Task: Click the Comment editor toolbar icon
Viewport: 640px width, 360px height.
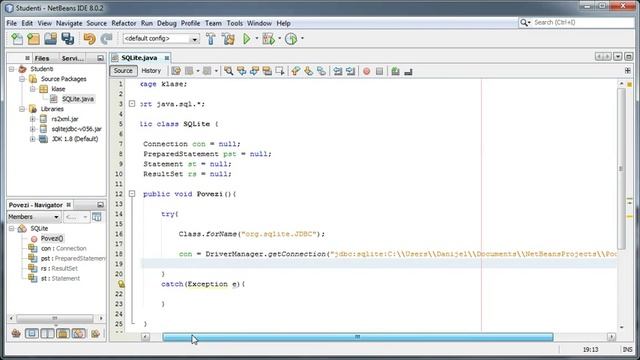Action: 395,71
